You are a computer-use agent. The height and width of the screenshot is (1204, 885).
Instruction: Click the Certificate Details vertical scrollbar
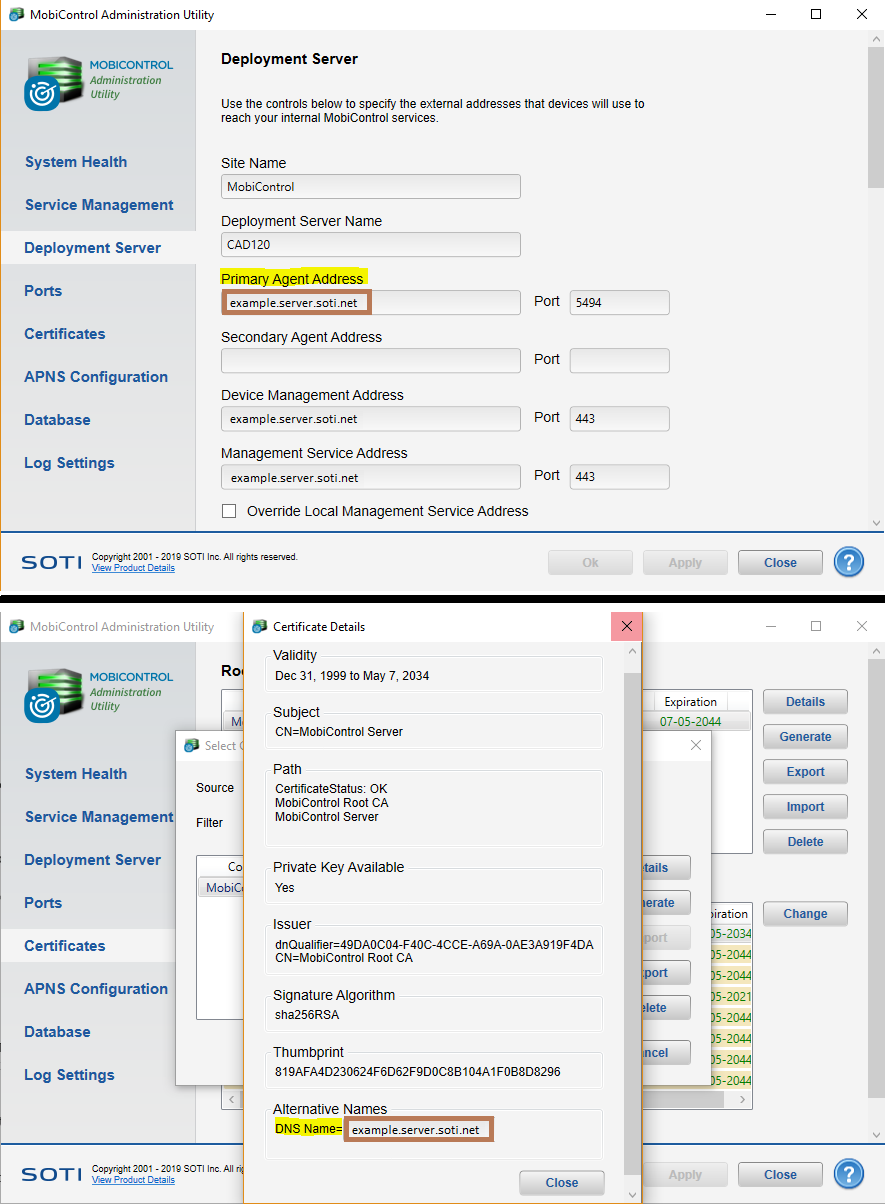(631, 900)
